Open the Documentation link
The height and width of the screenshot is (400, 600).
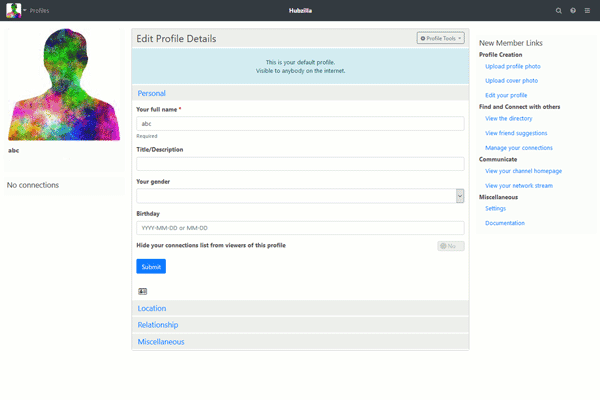505,223
